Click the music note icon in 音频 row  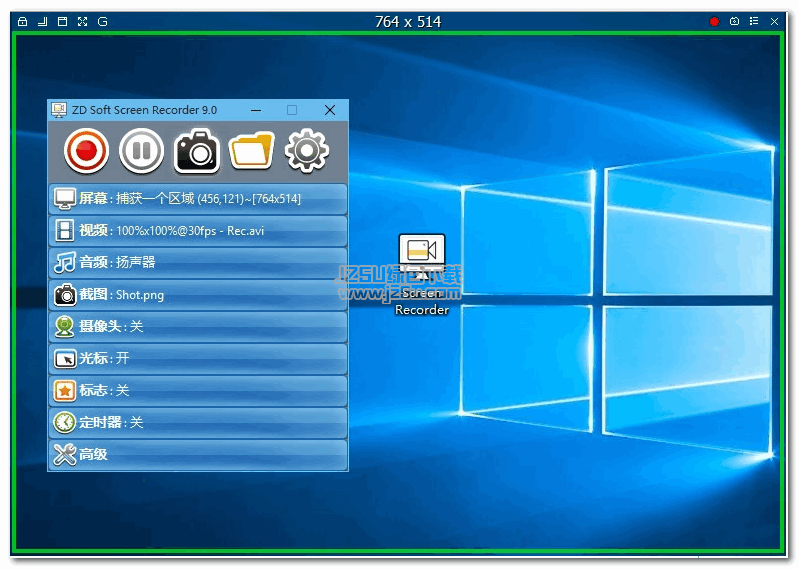pos(65,262)
